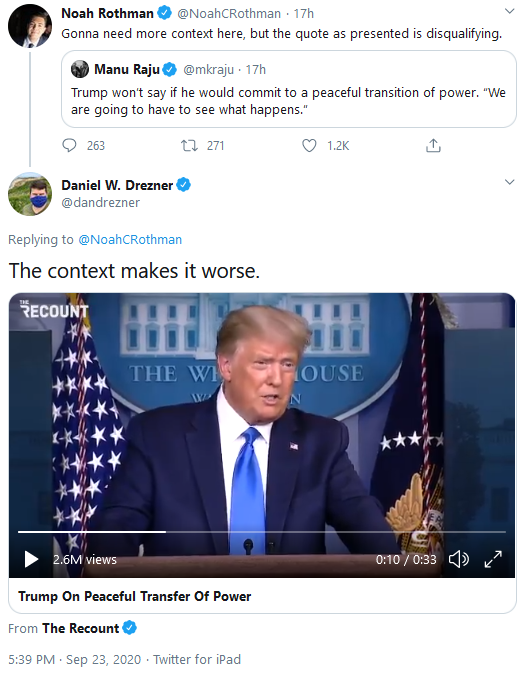Open Daniel W. Drezner's avatar
This screenshot has width=523, height=674.
(x=30, y=194)
